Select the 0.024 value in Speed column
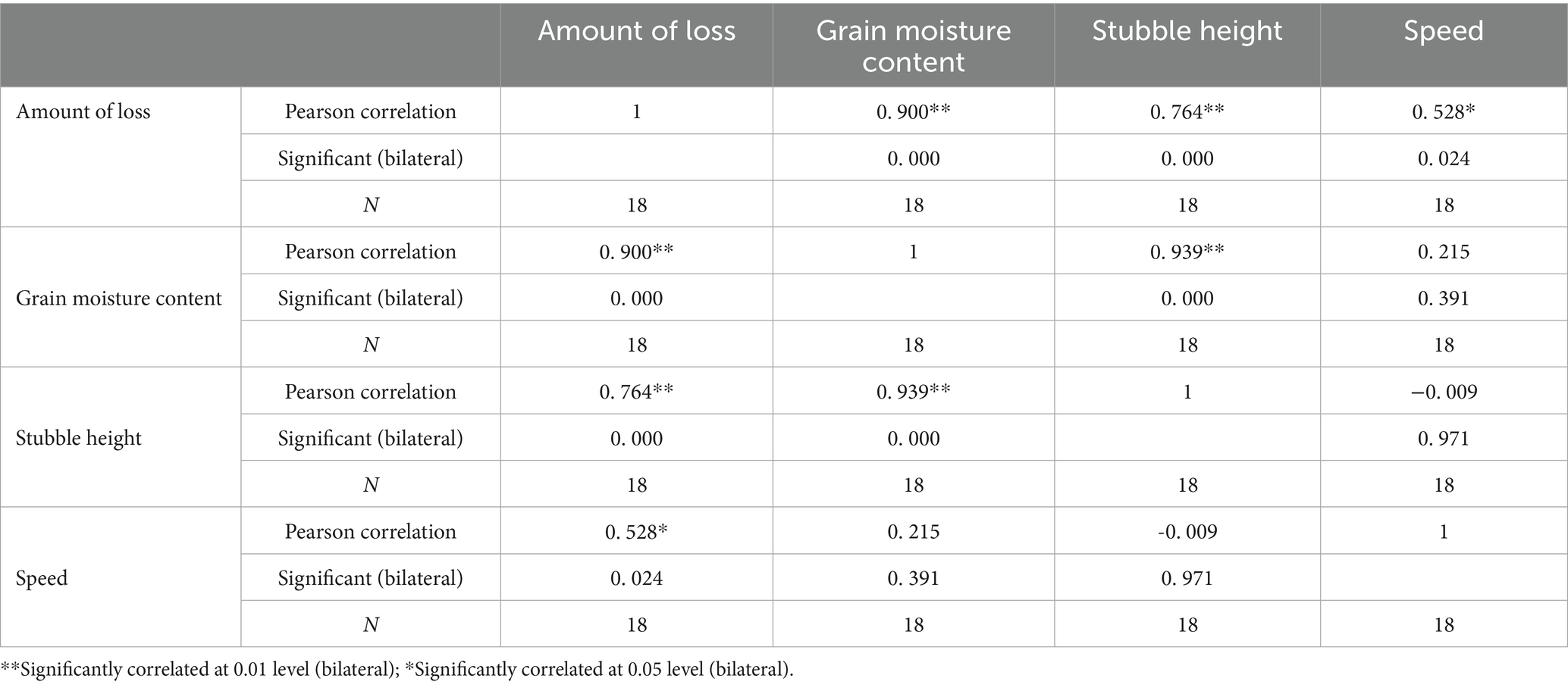This screenshot has width=1568, height=688. (x=1443, y=158)
